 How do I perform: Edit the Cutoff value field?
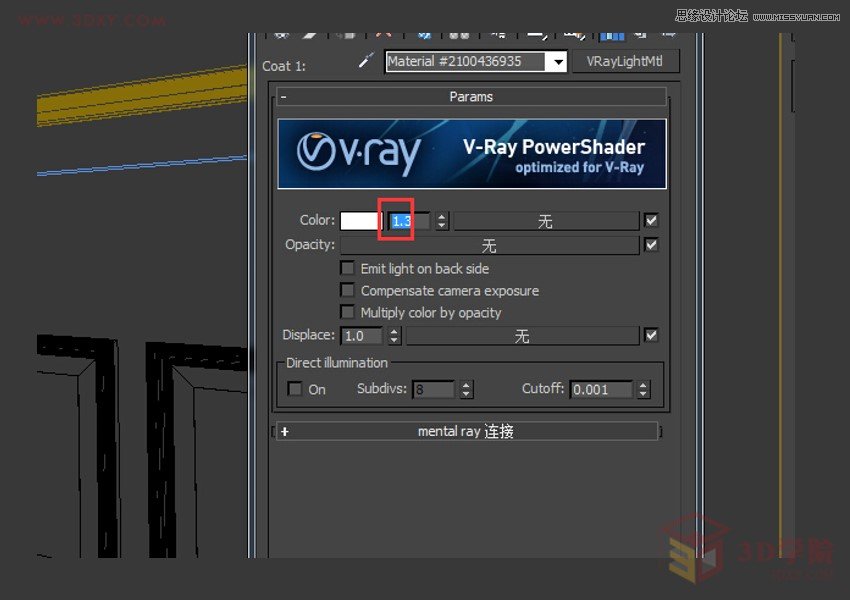click(x=600, y=389)
